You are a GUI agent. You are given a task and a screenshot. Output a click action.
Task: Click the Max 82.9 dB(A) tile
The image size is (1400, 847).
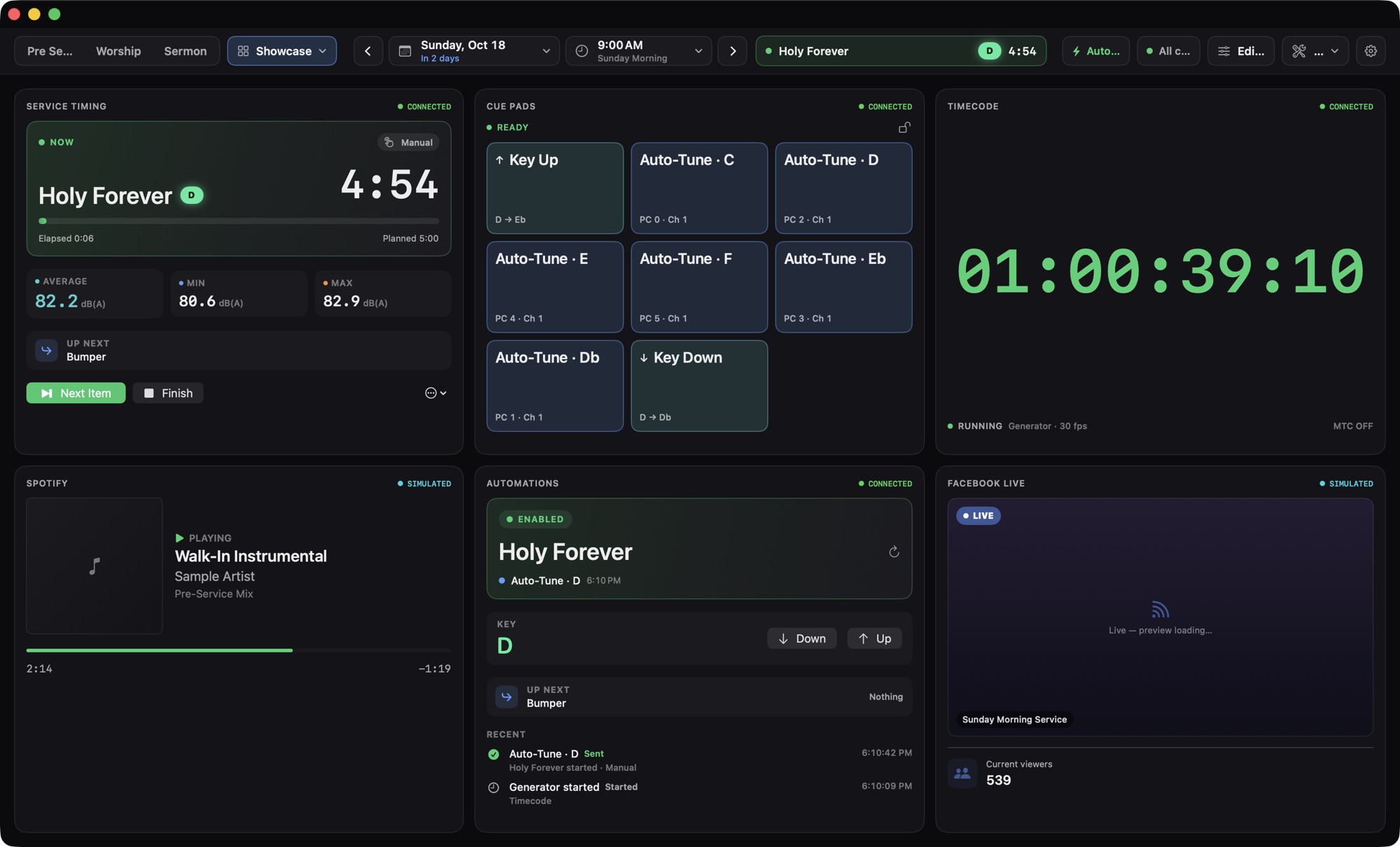[383, 293]
